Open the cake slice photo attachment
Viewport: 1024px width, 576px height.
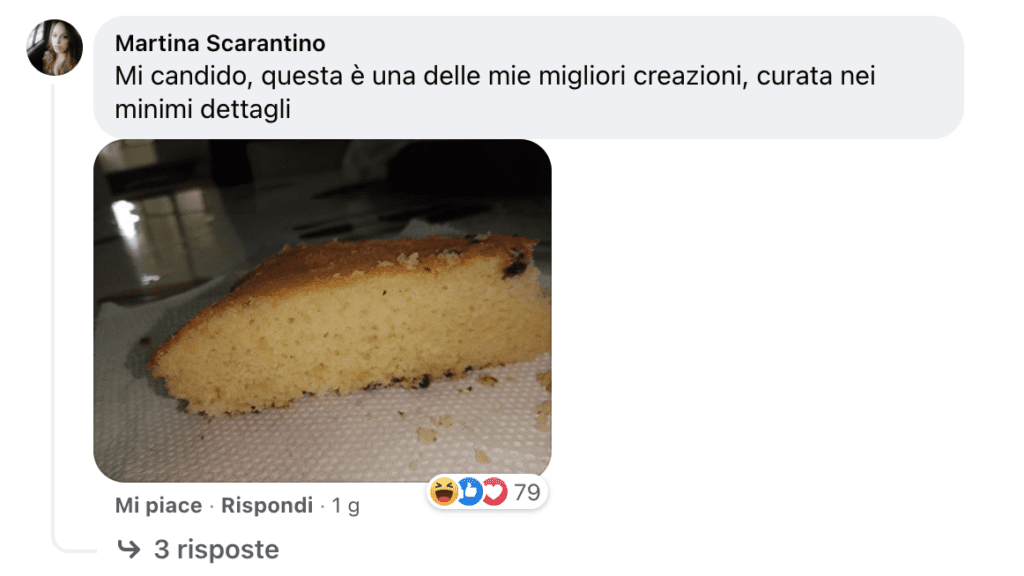tap(323, 311)
